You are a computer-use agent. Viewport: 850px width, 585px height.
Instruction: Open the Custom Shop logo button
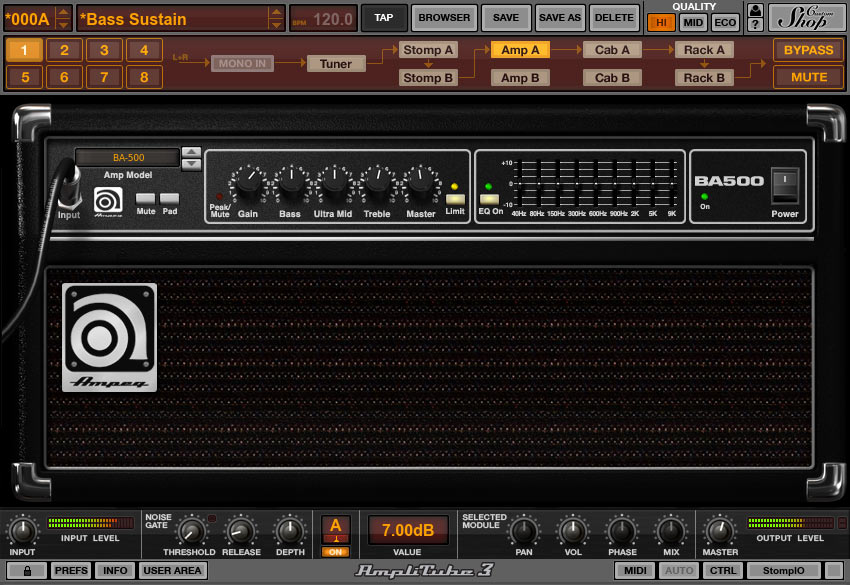[806, 17]
